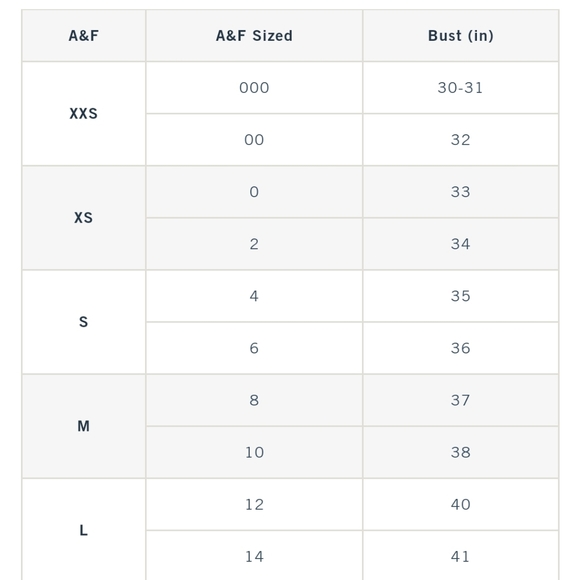The height and width of the screenshot is (580, 580).
Task: Select the numeric size 4 cell
Action: click(254, 296)
